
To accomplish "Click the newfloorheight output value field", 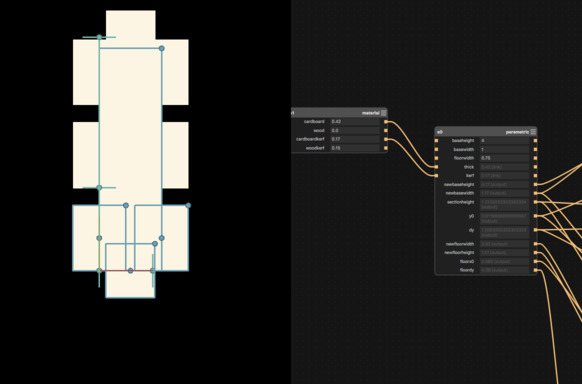I will tap(504, 253).
